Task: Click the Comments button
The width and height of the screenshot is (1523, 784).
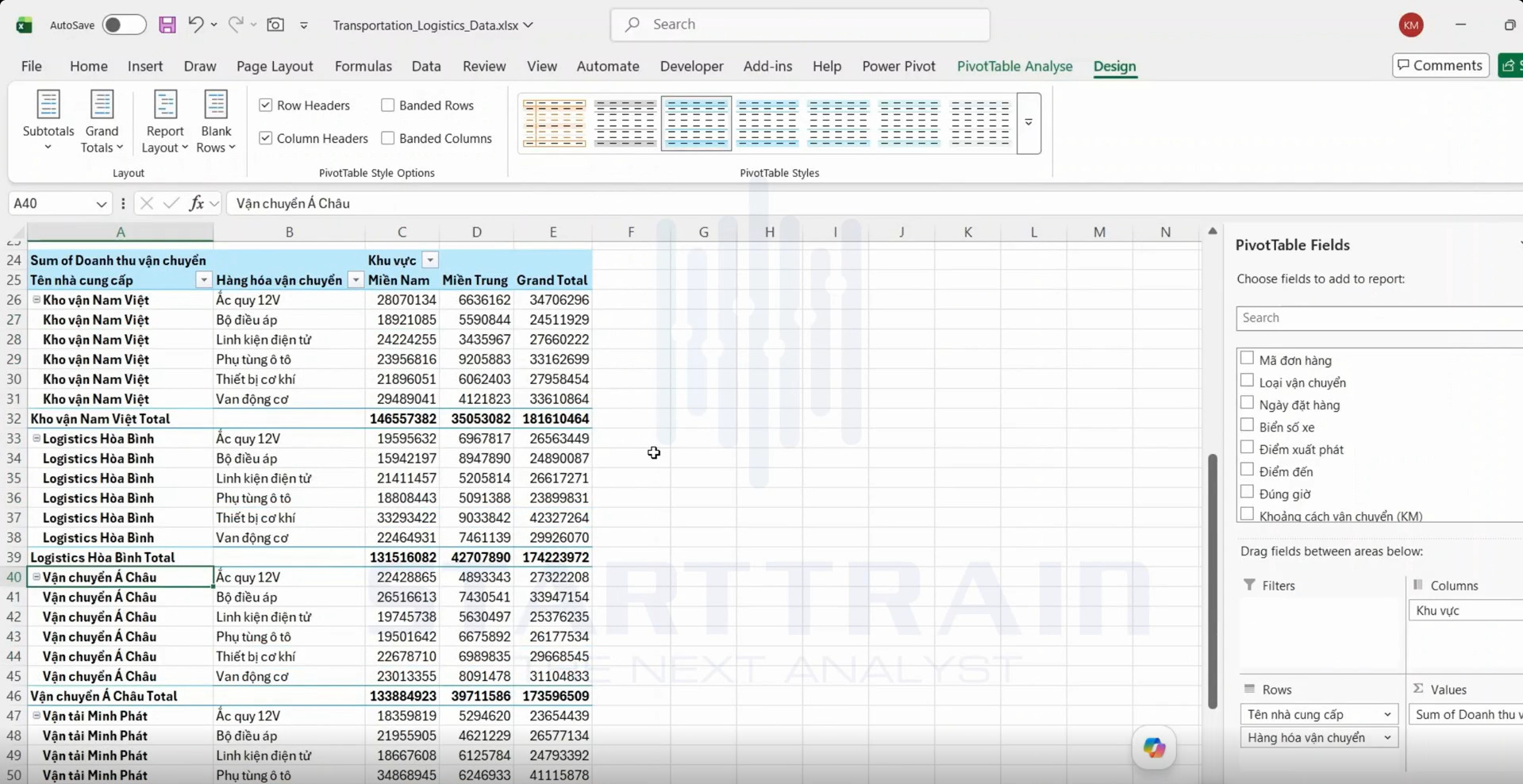Action: pyautogui.click(x=1440, y=65)
